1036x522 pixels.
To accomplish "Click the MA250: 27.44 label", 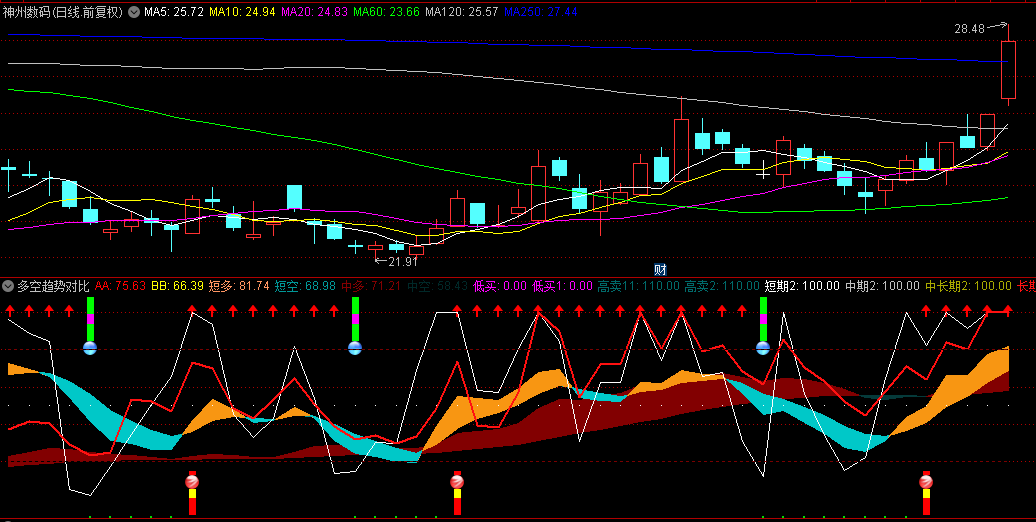I will click(x=540, y=12).
